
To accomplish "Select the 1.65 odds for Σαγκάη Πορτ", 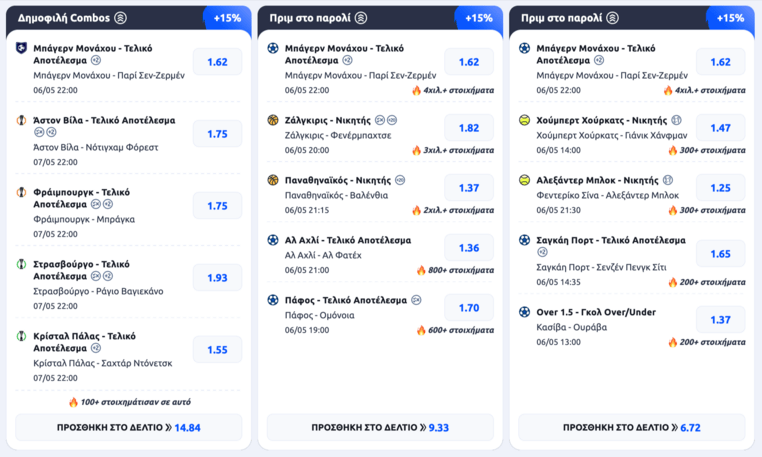I will (x=720, y=254).
